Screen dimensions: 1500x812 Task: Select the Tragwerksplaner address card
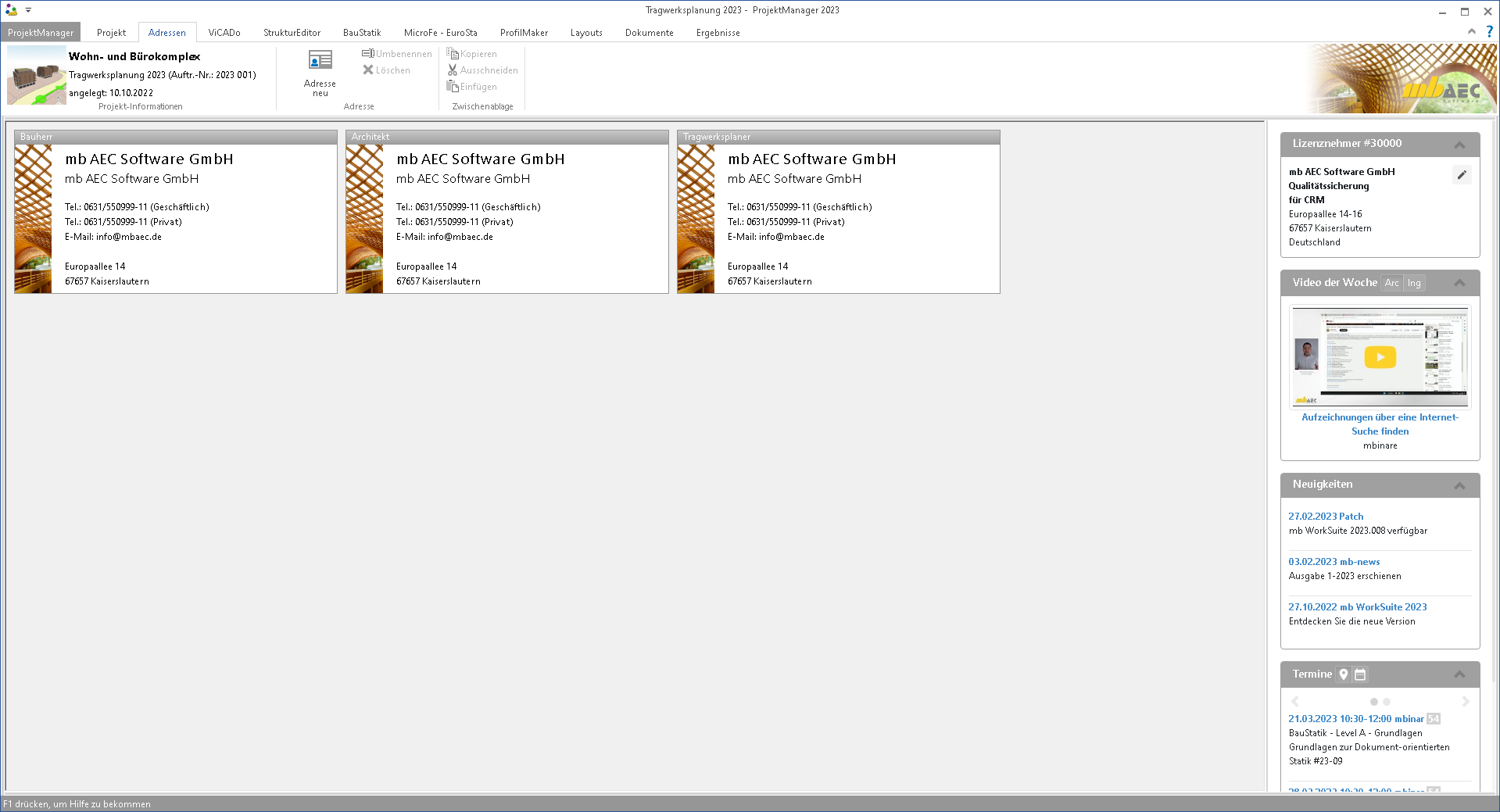click(838, 219)
